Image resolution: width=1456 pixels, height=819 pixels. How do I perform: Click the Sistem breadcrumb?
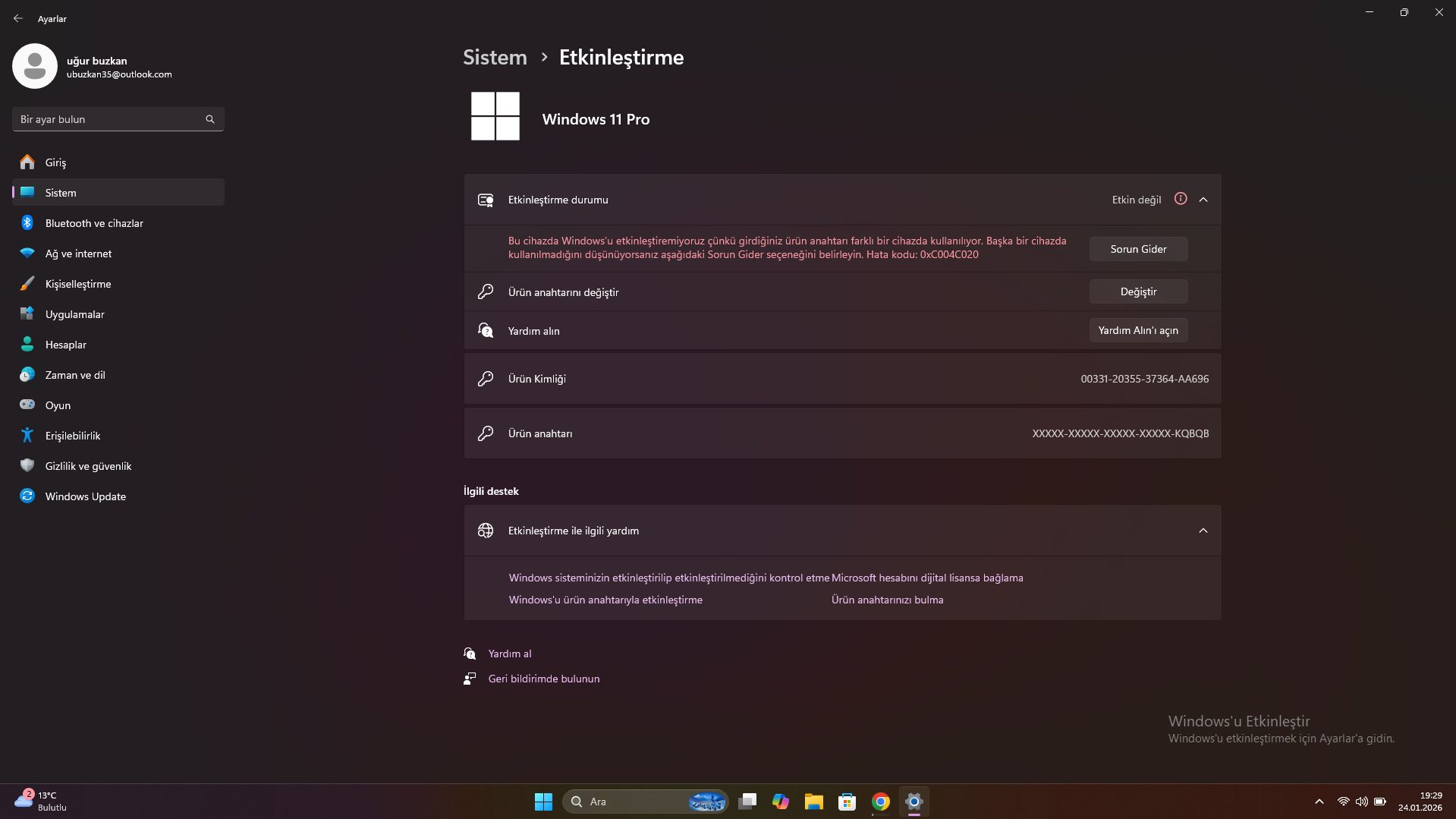495,57
